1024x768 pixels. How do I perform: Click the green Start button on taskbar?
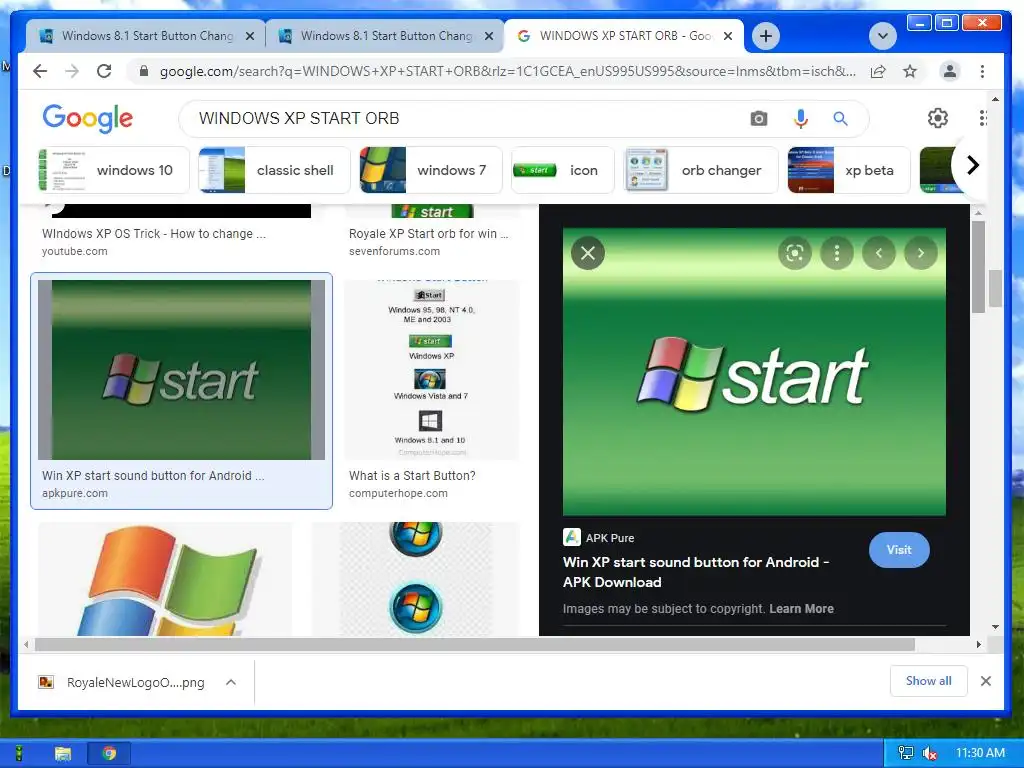(x=19, y=754)
